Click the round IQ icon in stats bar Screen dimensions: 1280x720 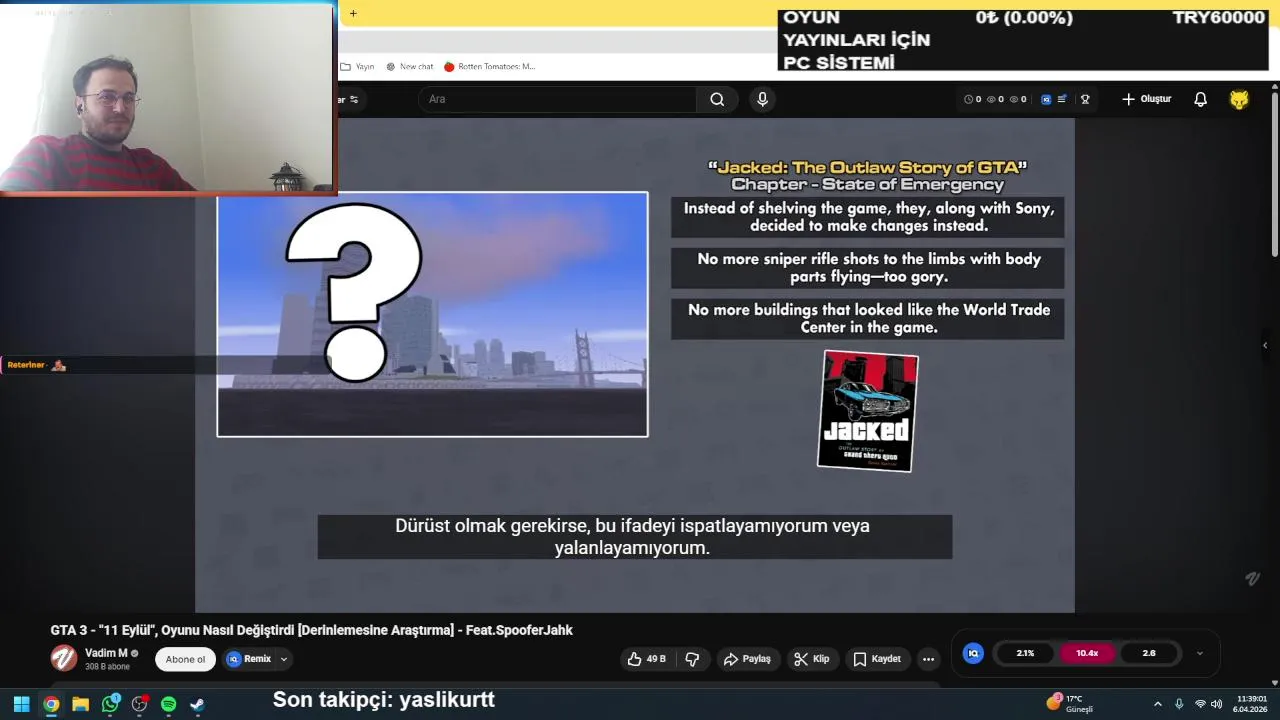pos(973,653)
